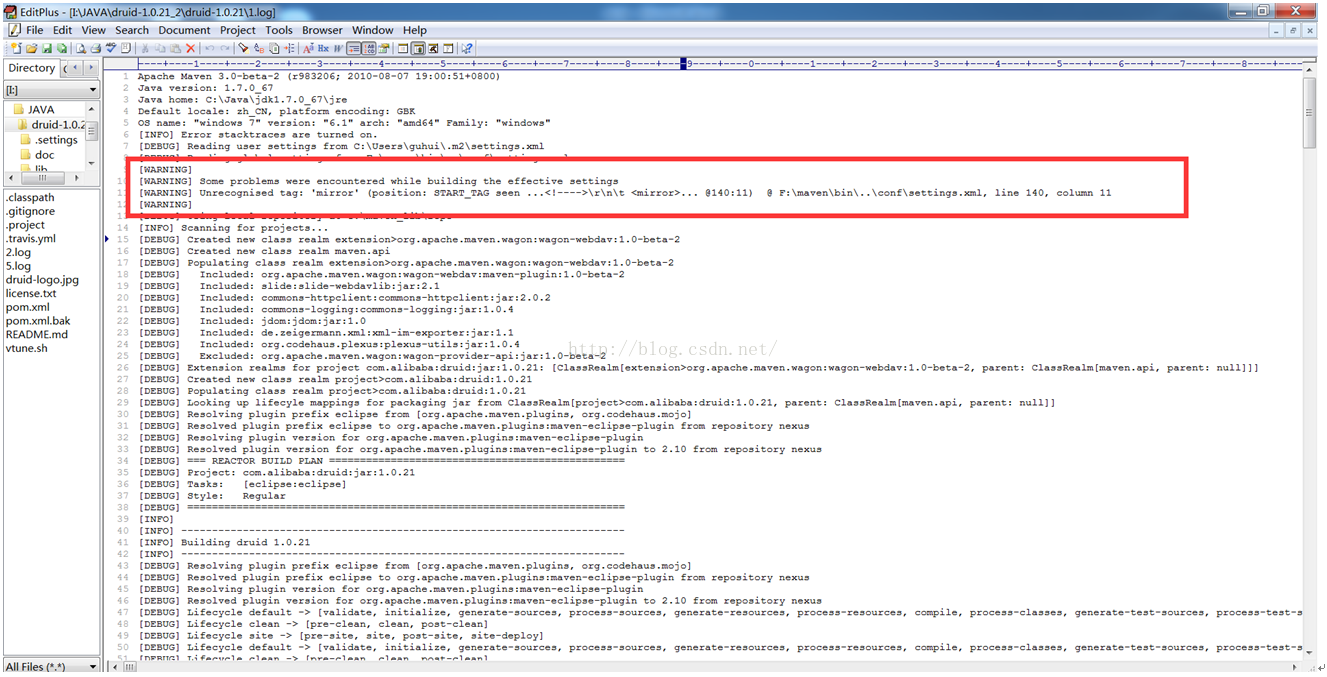Open the Browser menu
Image resolution: width=1327 pixels, height=677 pixels.
tap(322, 30)
